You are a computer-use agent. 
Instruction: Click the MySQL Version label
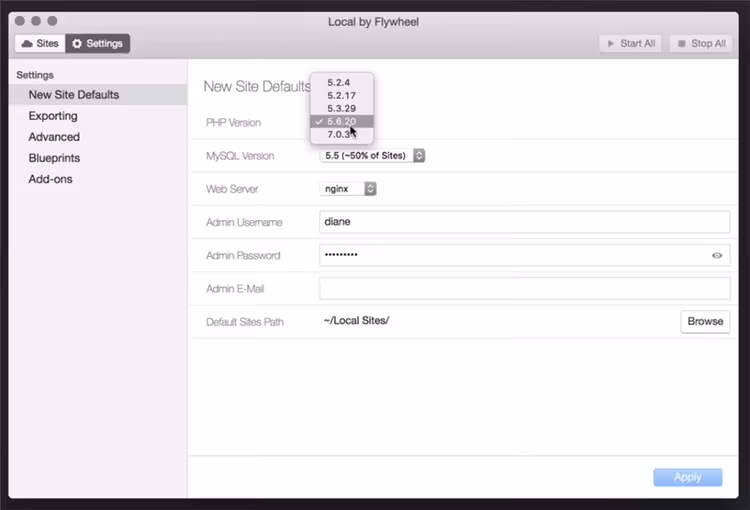240,156
